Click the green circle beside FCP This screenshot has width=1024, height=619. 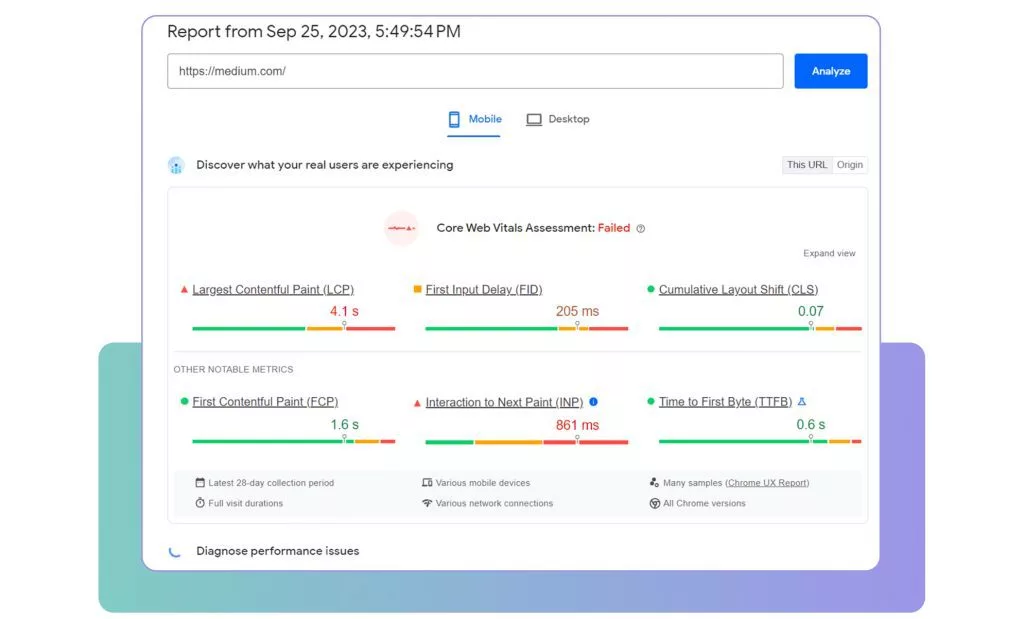(184, 401)
